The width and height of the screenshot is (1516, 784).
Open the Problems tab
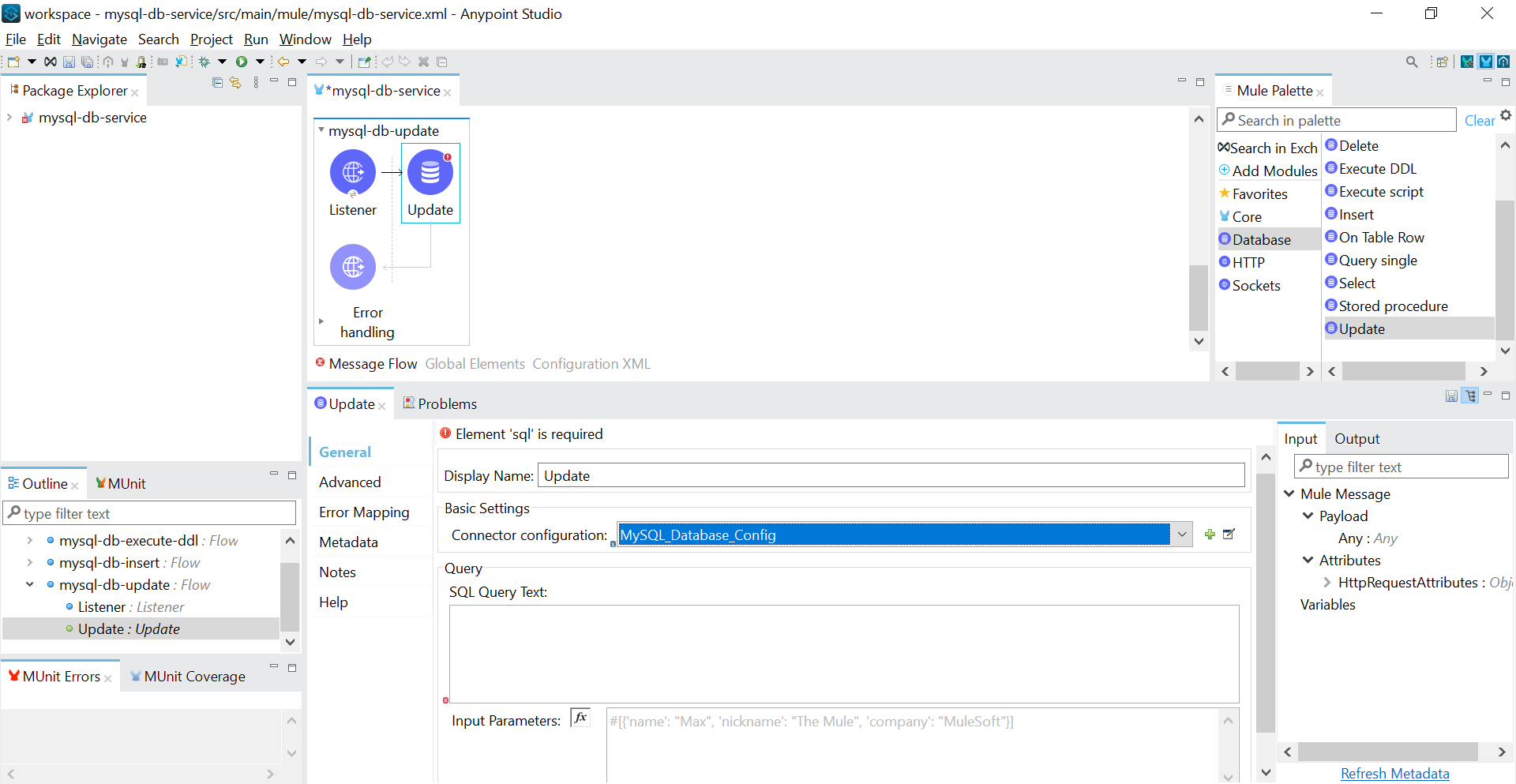(440, 403)
